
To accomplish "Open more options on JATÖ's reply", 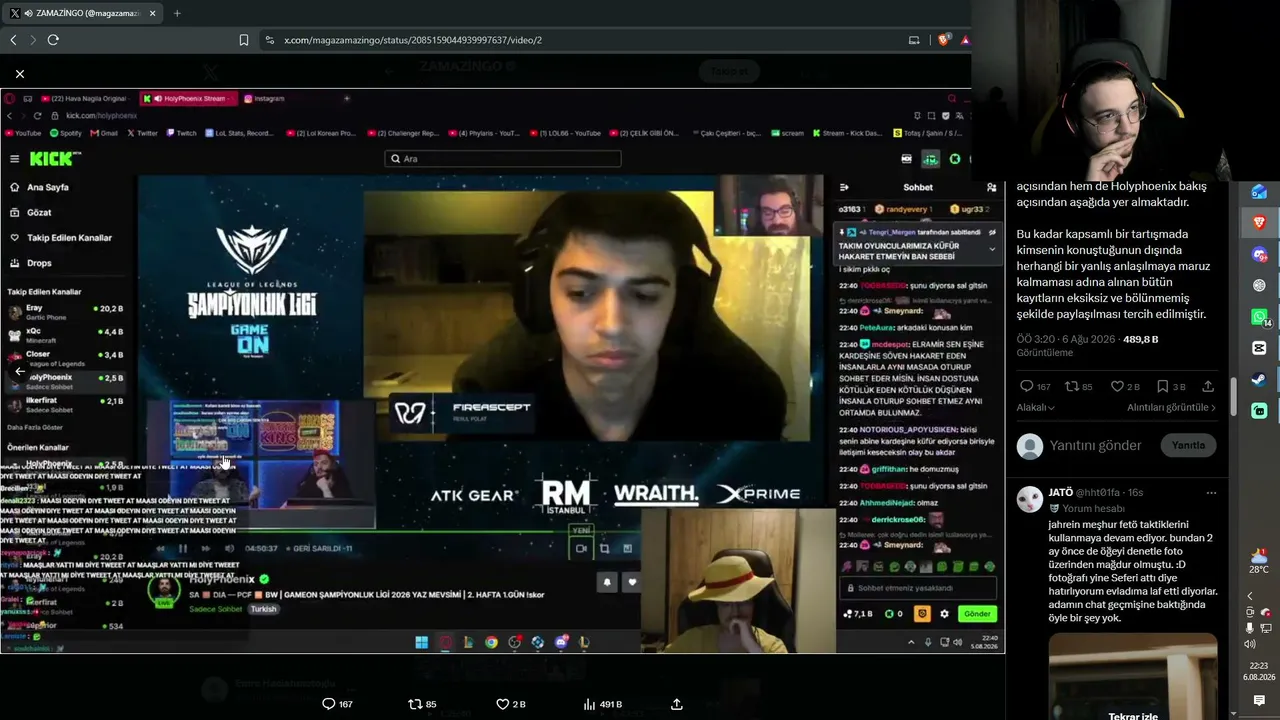I will click(1211, 493).
